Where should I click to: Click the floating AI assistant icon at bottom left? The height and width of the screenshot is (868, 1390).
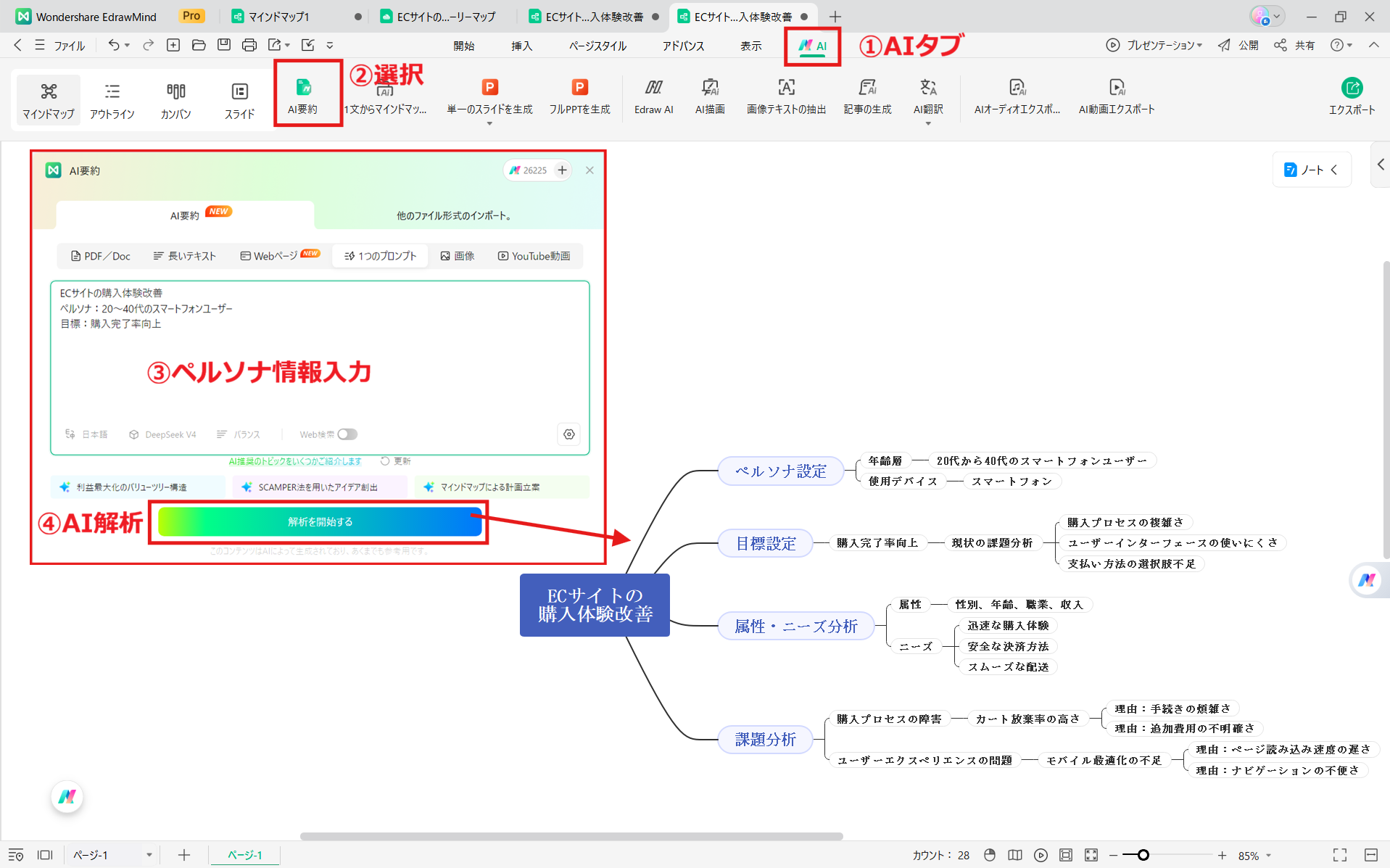pos(67,797)
